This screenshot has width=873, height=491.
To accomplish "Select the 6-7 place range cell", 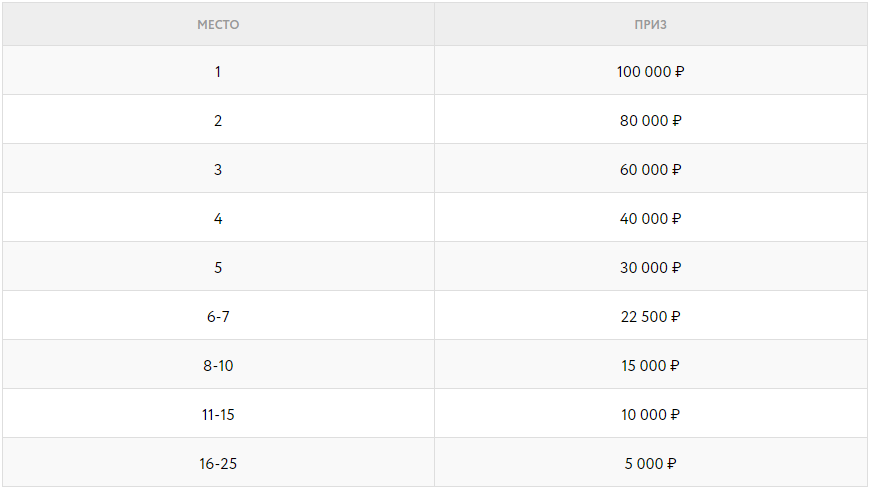I will click(x=218, y=317).
